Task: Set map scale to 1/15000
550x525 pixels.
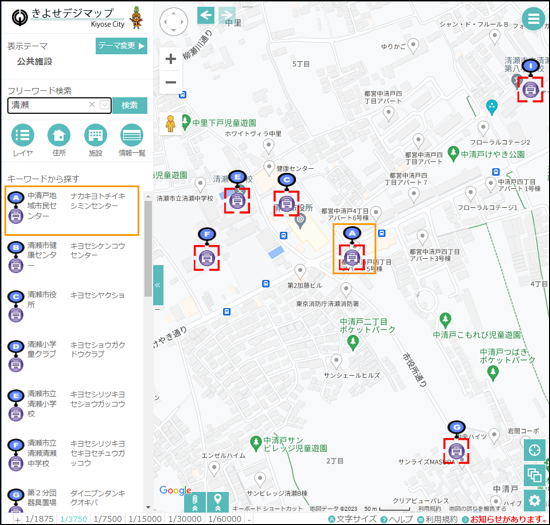Action: coord(145,519)
